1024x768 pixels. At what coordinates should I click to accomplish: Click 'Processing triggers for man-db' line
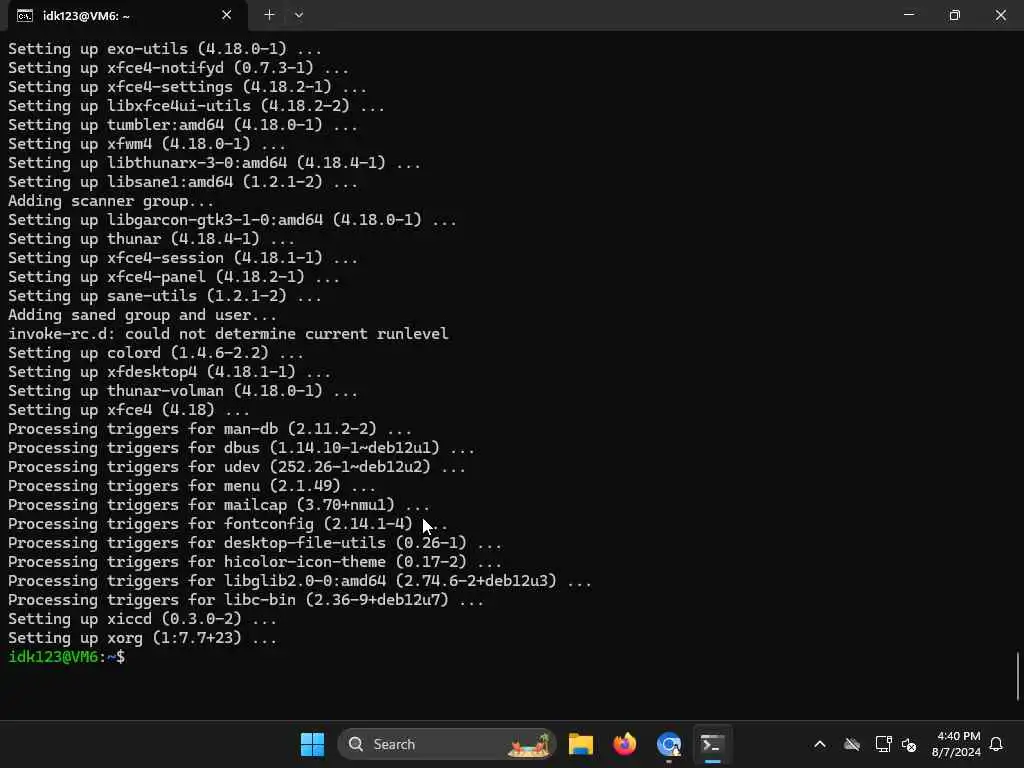click(x=210, y=430)
